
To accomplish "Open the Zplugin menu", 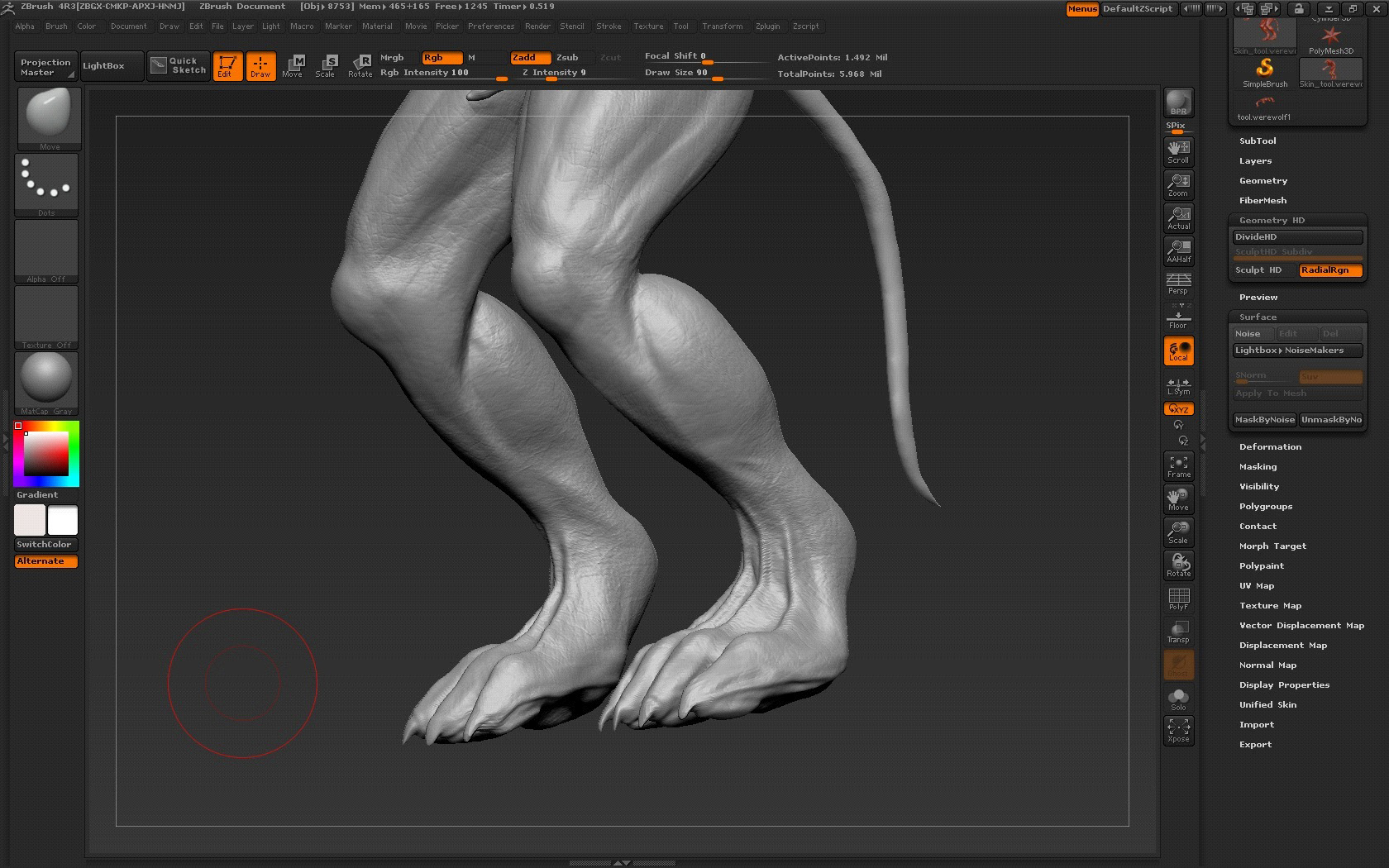I will [x=767, y=26].
